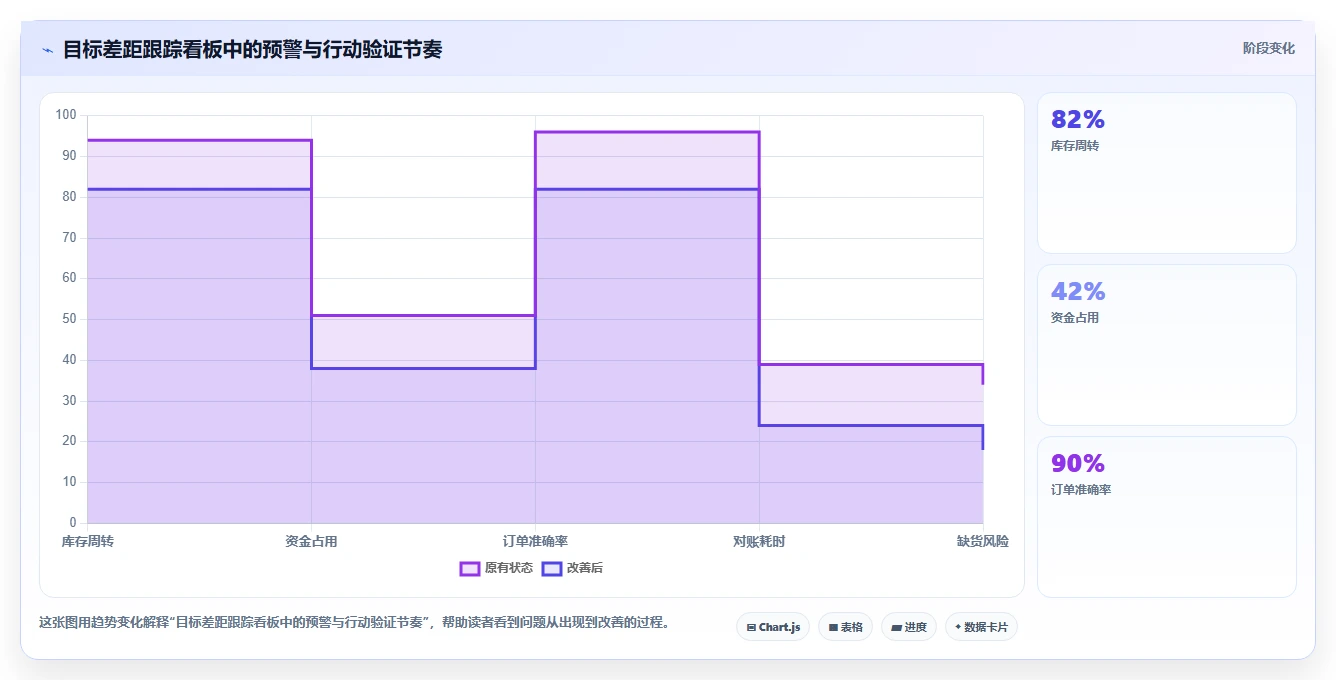Open the 42% 资金占用 card
The width and height of the screenshot is (1336, 680).
[x=1166, y=345]
